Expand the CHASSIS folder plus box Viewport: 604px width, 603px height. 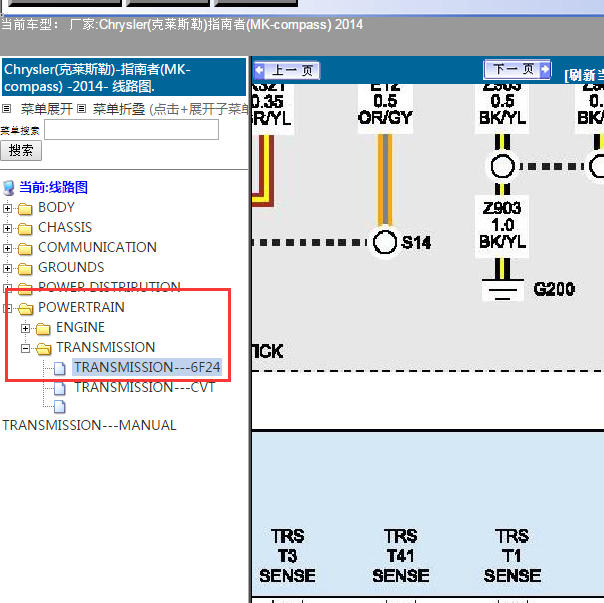pos(7,228)
